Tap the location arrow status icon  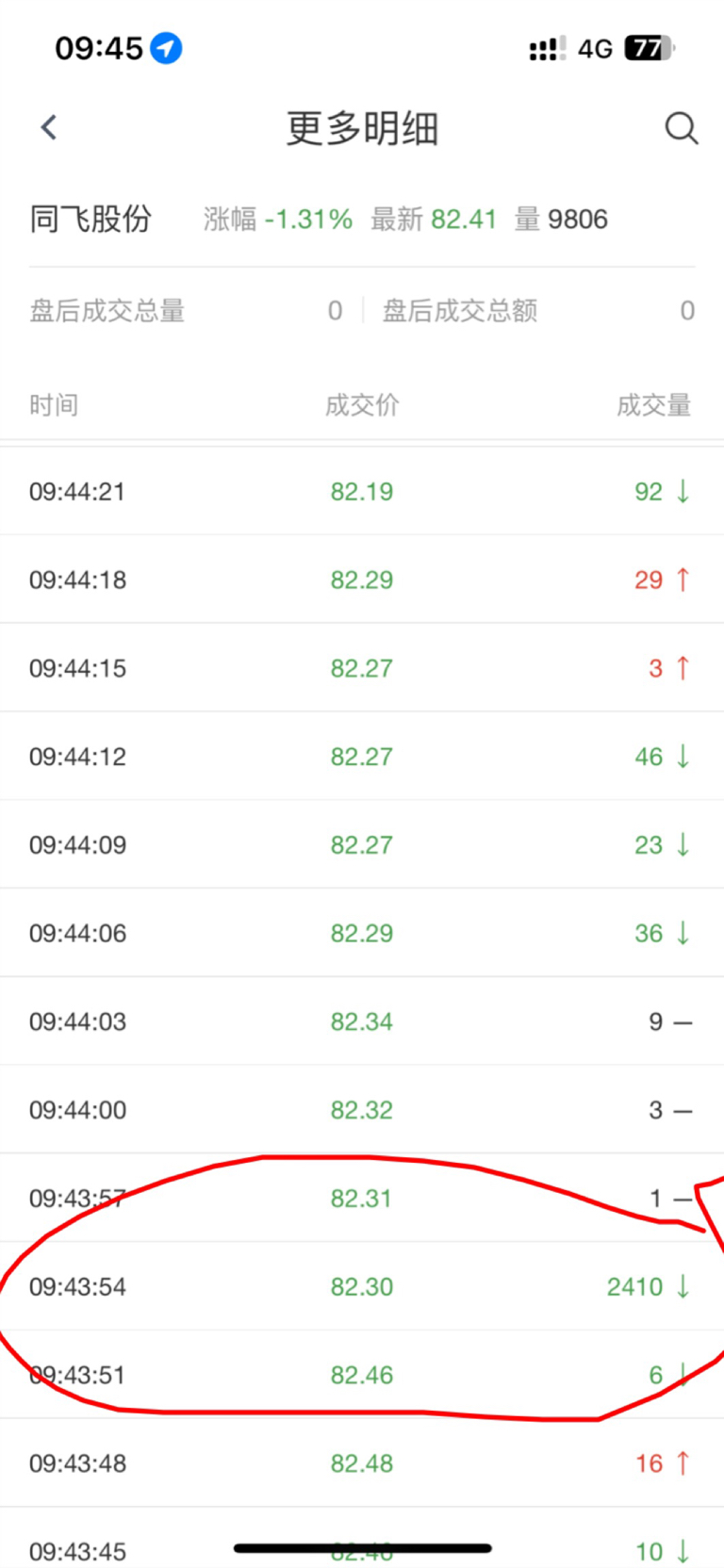coord(167,48)
